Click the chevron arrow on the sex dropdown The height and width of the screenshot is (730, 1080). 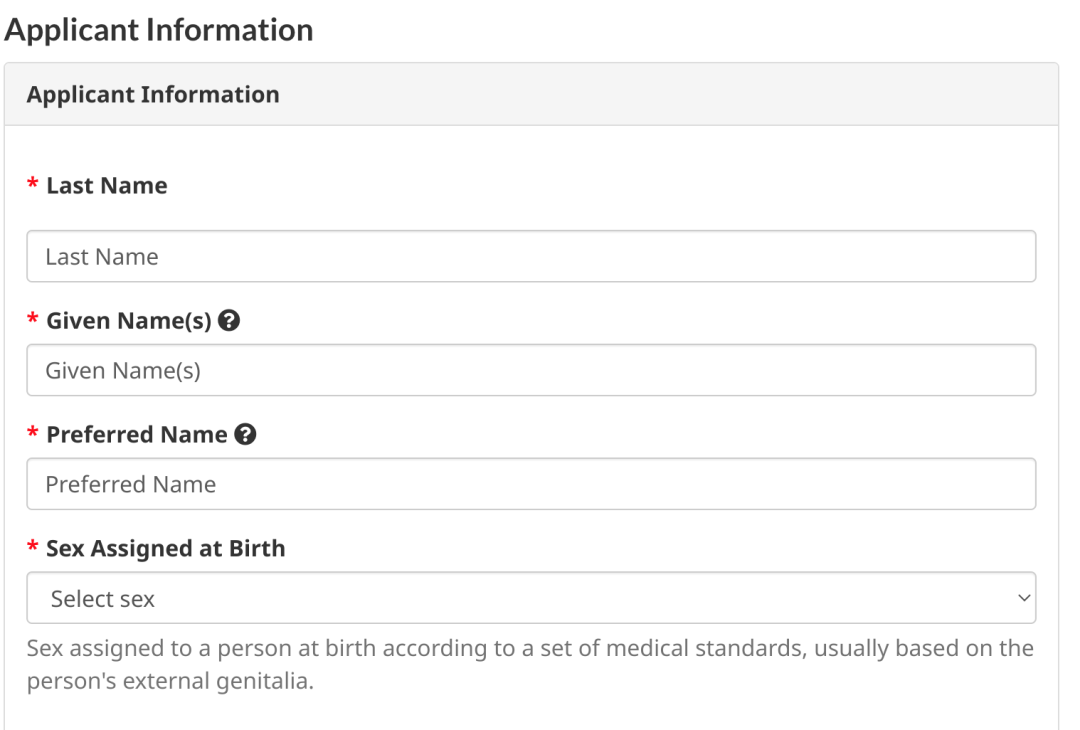1022,598
